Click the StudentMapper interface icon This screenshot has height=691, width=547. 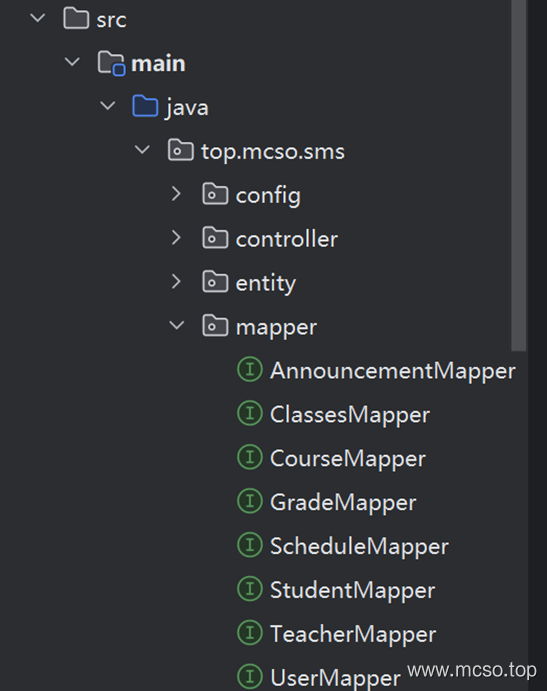[x=250, y=589]
